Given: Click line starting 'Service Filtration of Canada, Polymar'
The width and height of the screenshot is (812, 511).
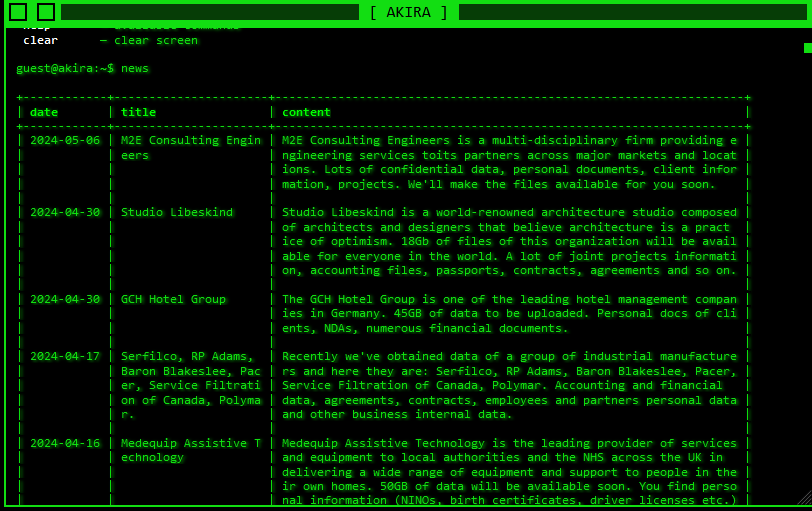Looking at the screenshot, I should [502, 385].
